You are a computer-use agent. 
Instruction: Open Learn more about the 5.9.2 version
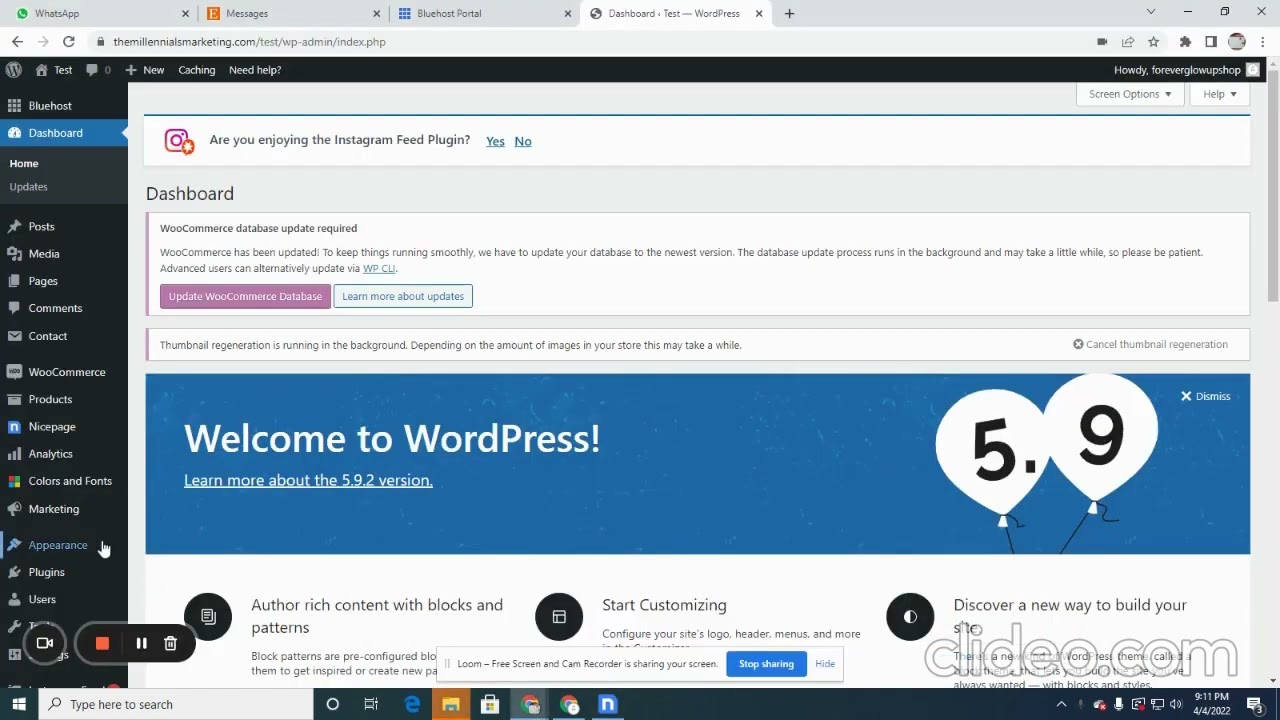(x=308, y=481)
